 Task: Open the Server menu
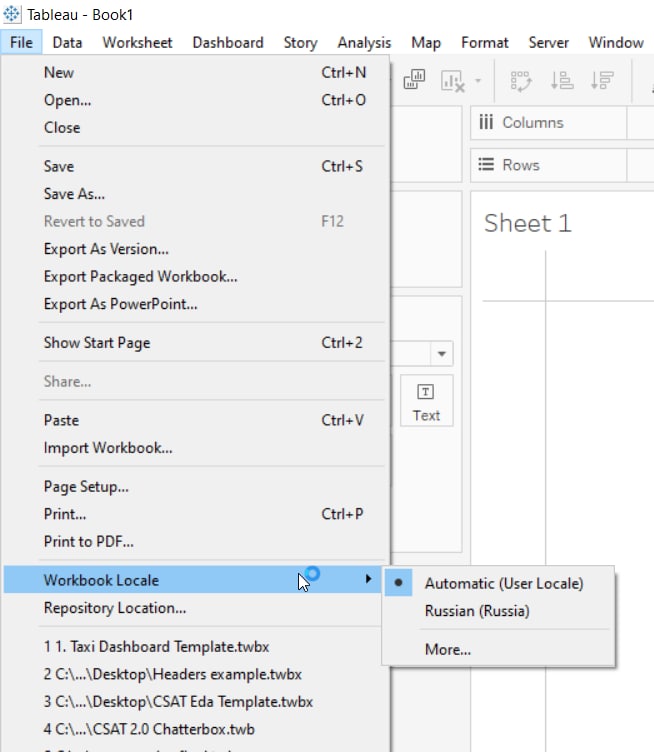click(549, 43)
